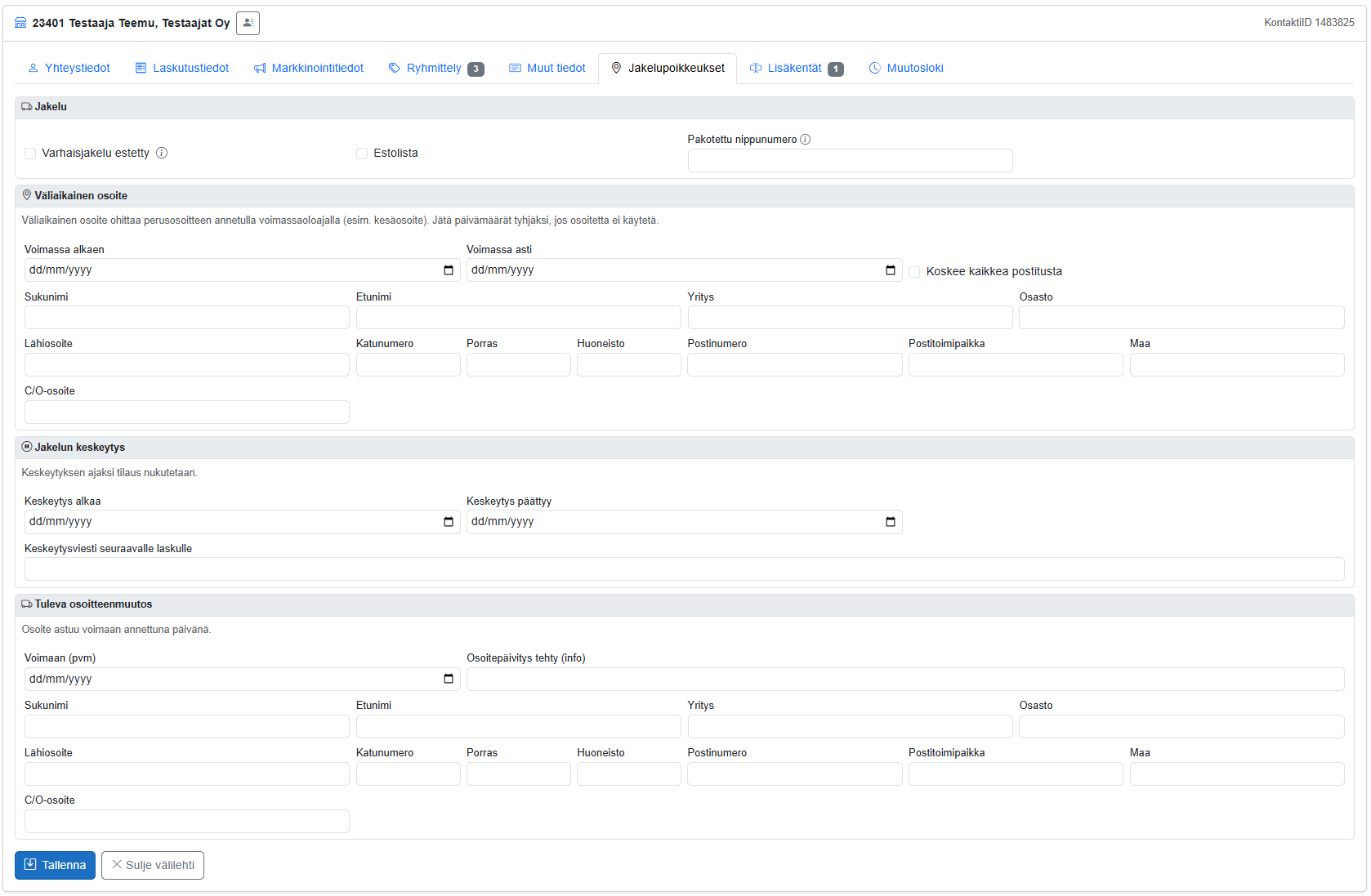This screenshot has width=1371, height=896.
Task: Click the info icon beside Varhaisjakelu estetty
Action: click(x=162, y=153)
